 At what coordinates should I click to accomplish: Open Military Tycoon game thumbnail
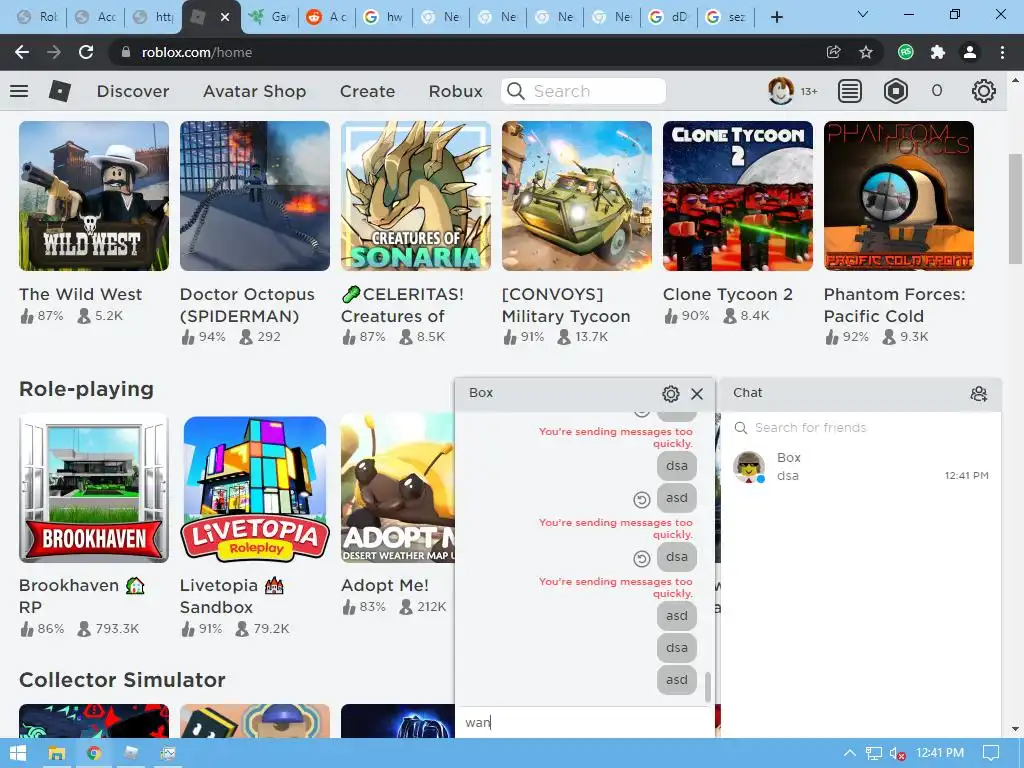point(577,196)
